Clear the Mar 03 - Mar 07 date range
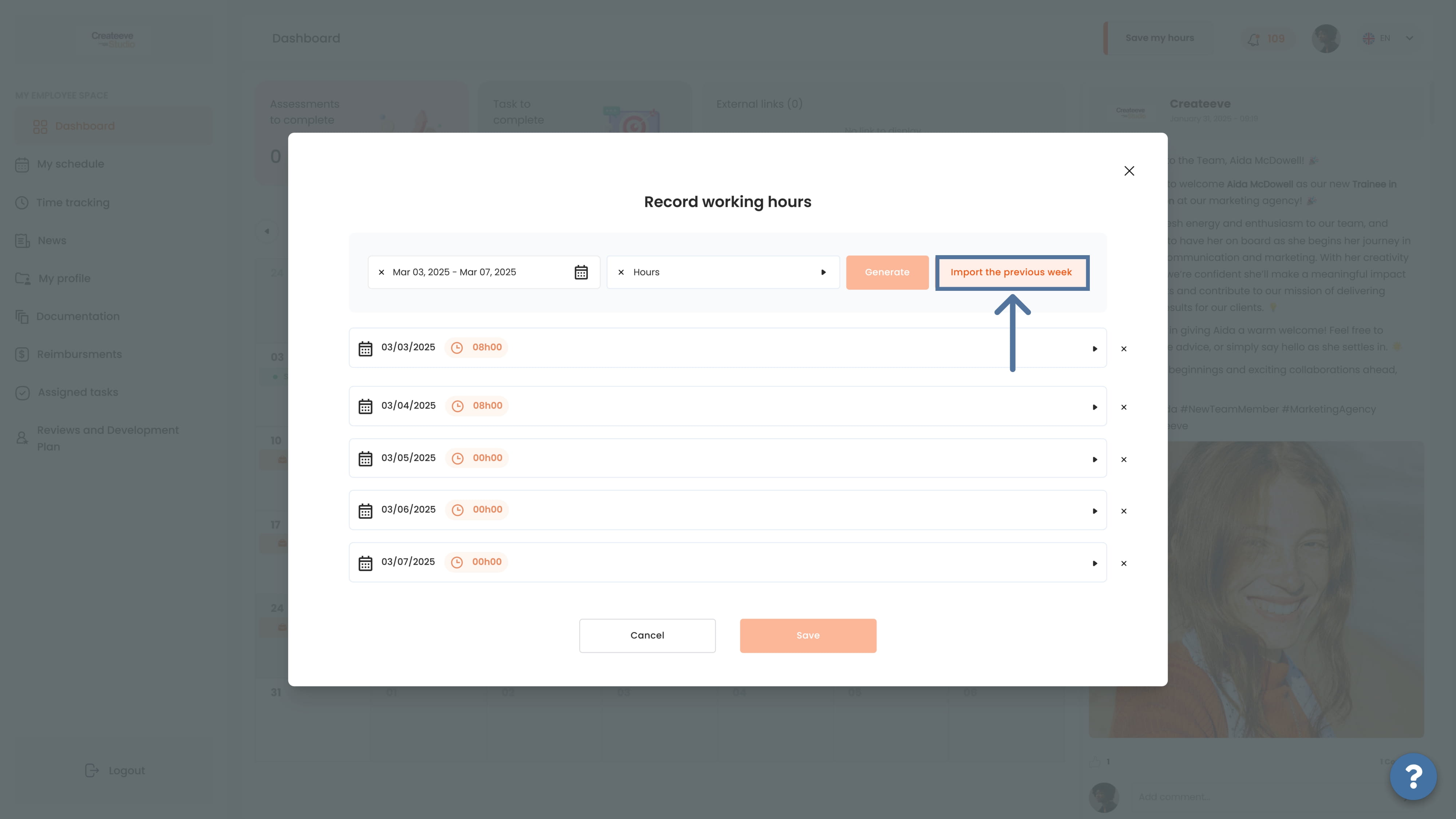The image size is (1456, 819). click(381, 272)
